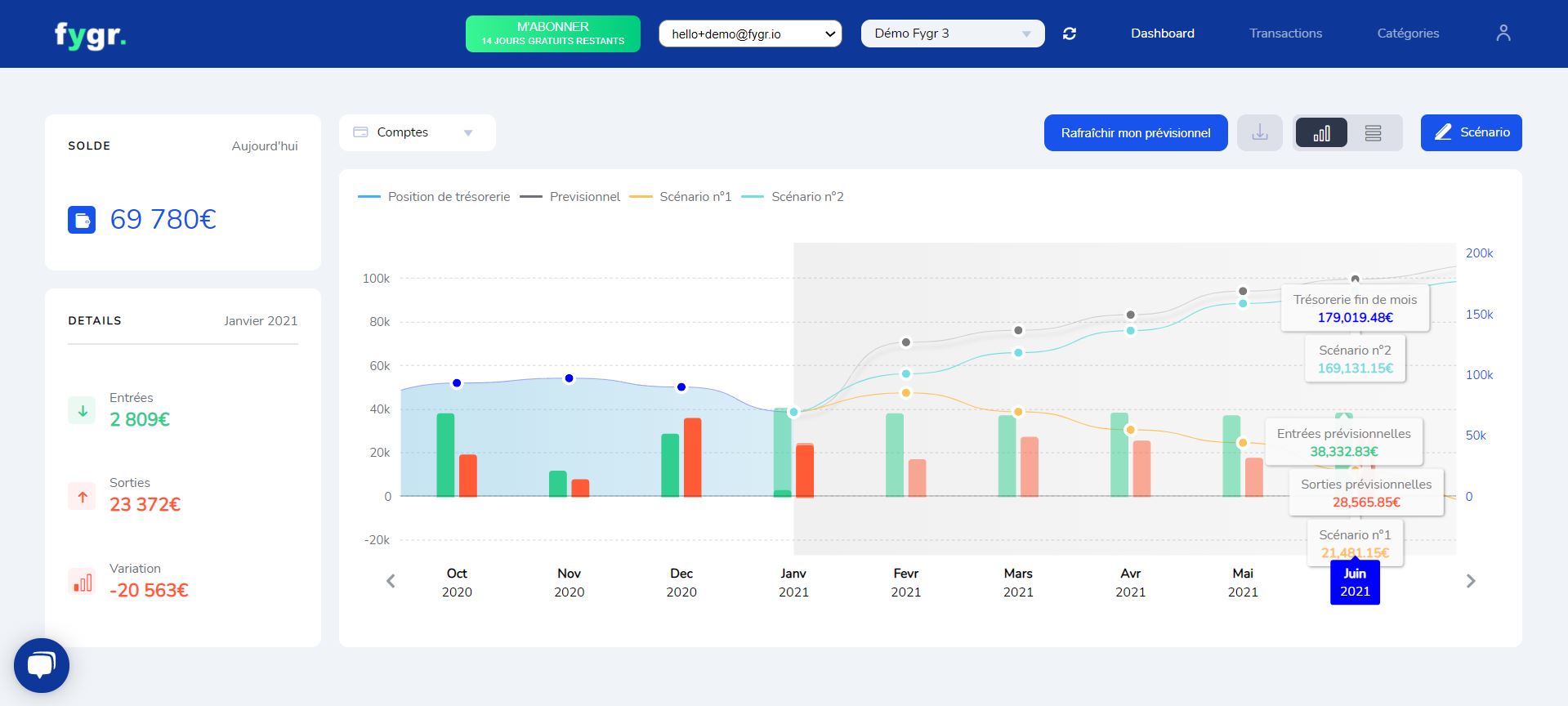Open the Catégories tab
The image size is (1568, 706).
click(1408, 34)
